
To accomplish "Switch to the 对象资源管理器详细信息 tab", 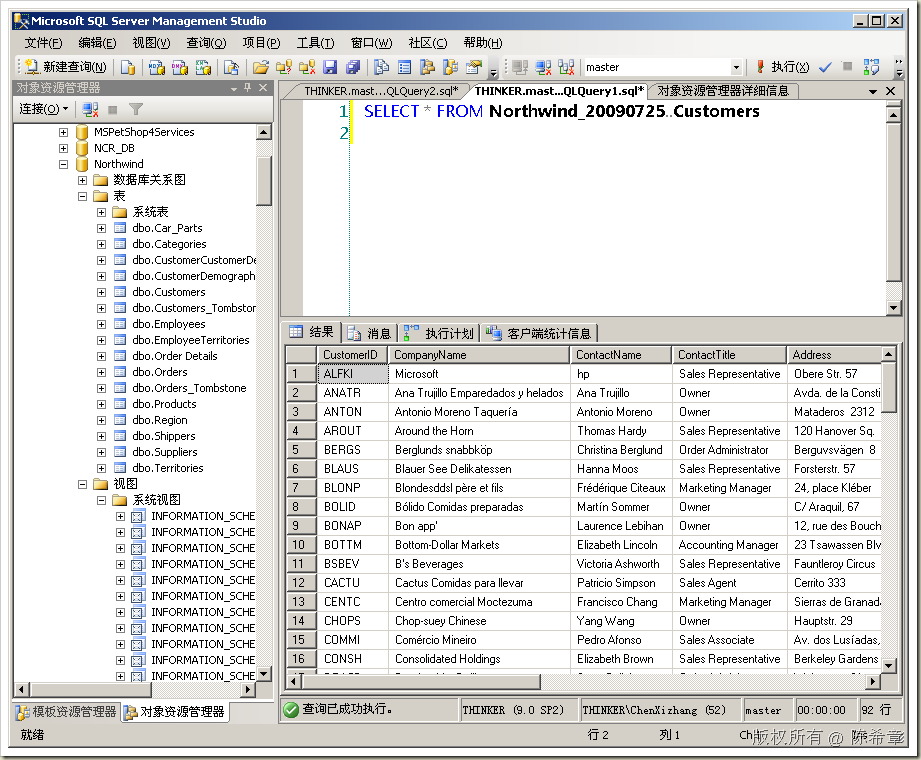I will coord(722,91).
